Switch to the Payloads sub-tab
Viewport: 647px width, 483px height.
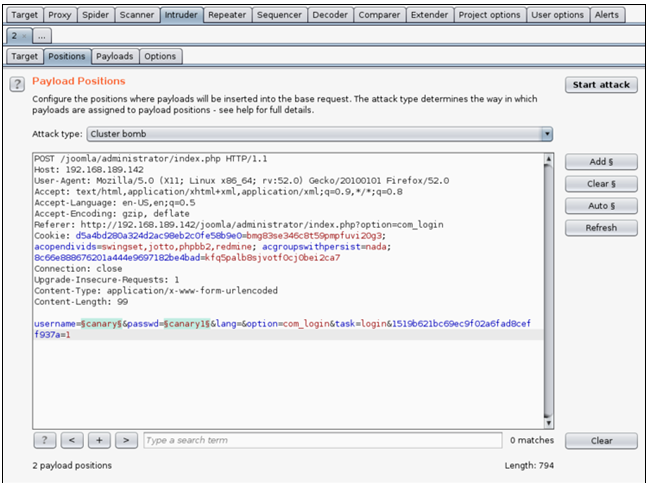pos(115,57)
